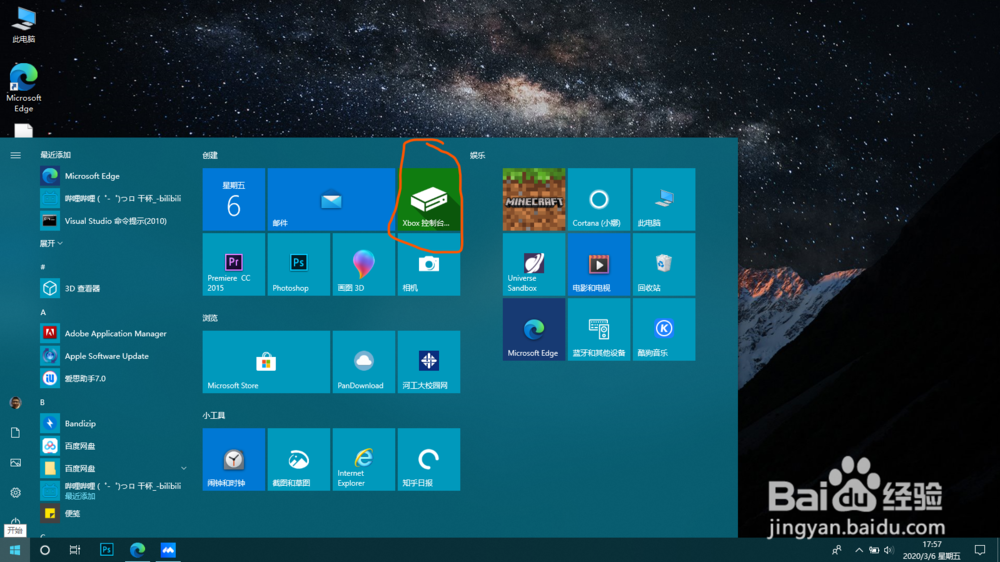Viewport: 1000px width, 562px height.
Task: Open Settings gear in the Start sidebar
Action: click(15, 492)
